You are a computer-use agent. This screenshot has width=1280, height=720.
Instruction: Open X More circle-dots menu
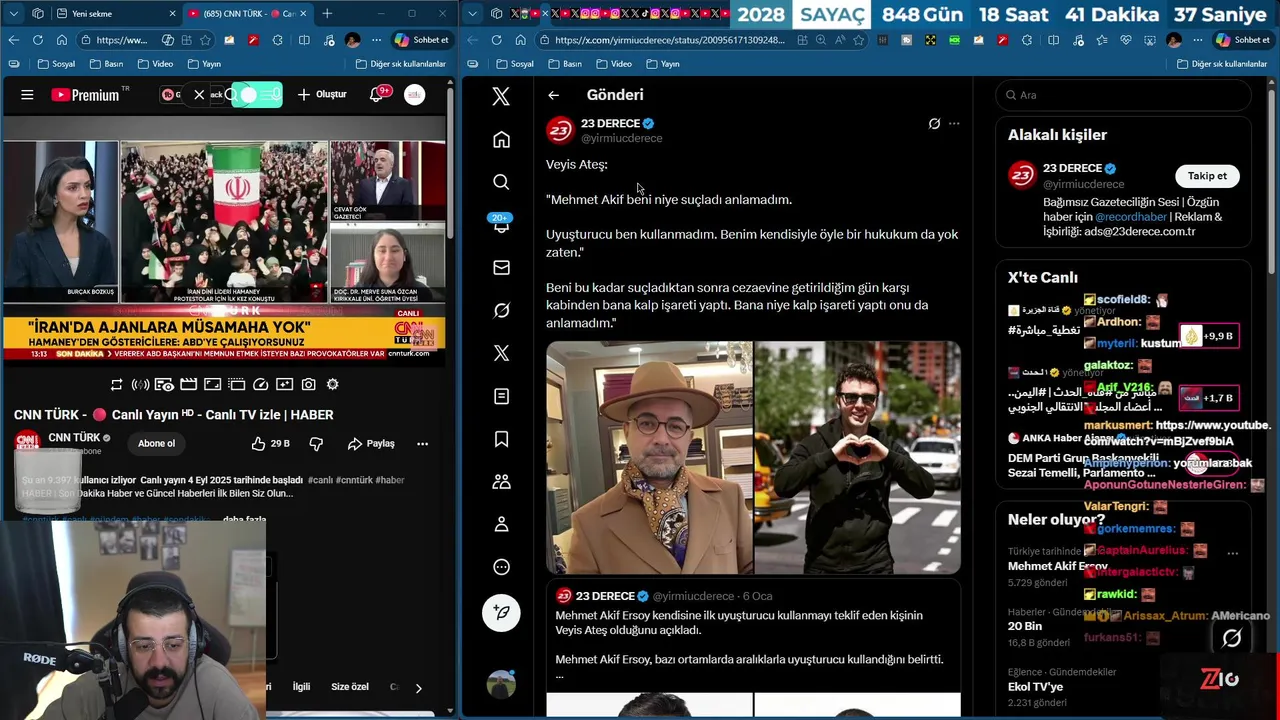point(501,567)
